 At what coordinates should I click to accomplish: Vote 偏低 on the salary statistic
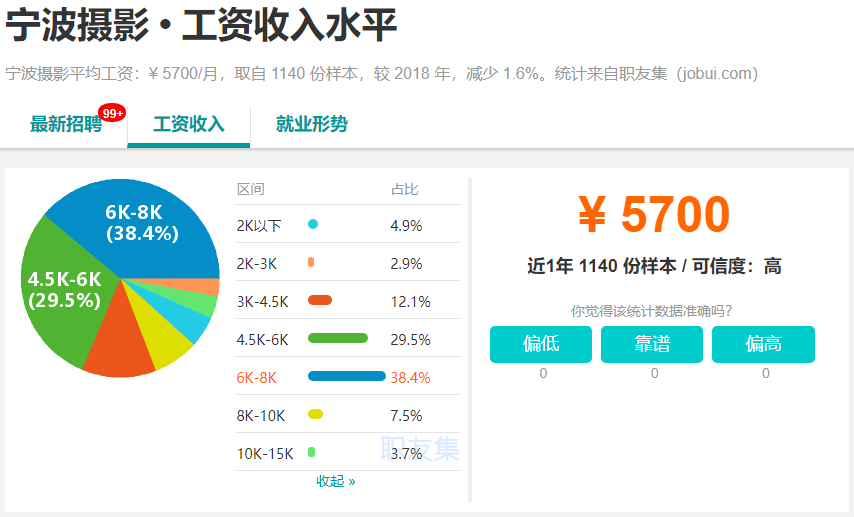[541, 344]
